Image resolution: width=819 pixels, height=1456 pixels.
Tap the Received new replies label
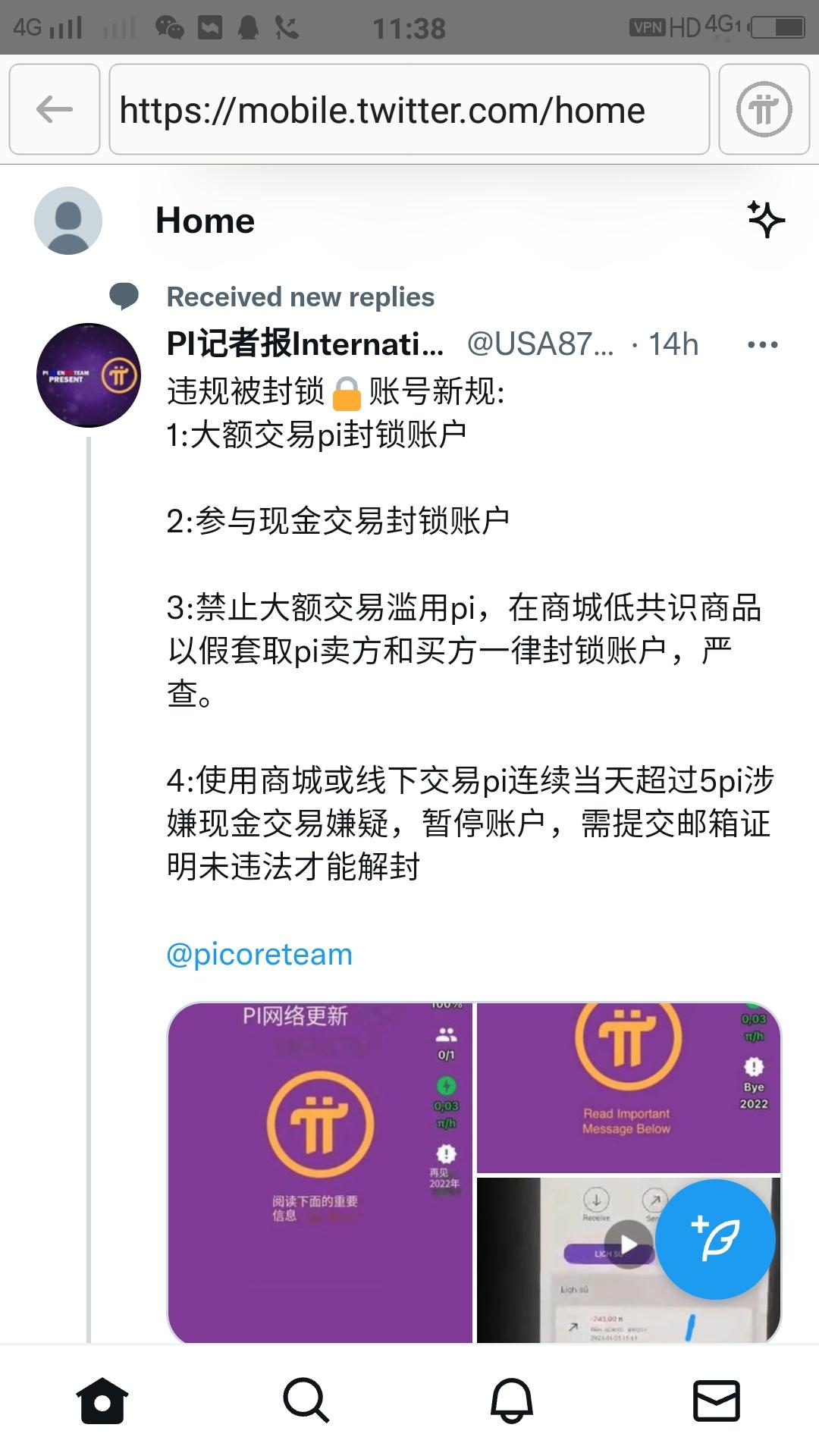point(300,297)
